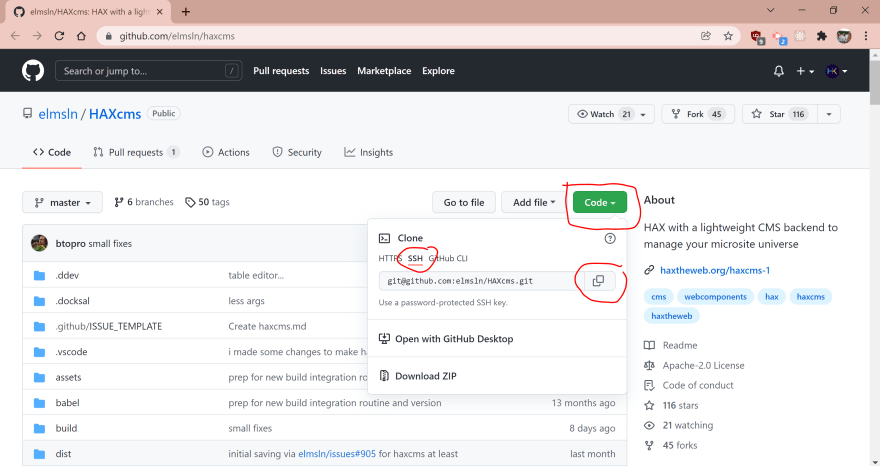The image size is (880, 466).
Task: Fork the HAXcms repository
Action: coord(698,114)
